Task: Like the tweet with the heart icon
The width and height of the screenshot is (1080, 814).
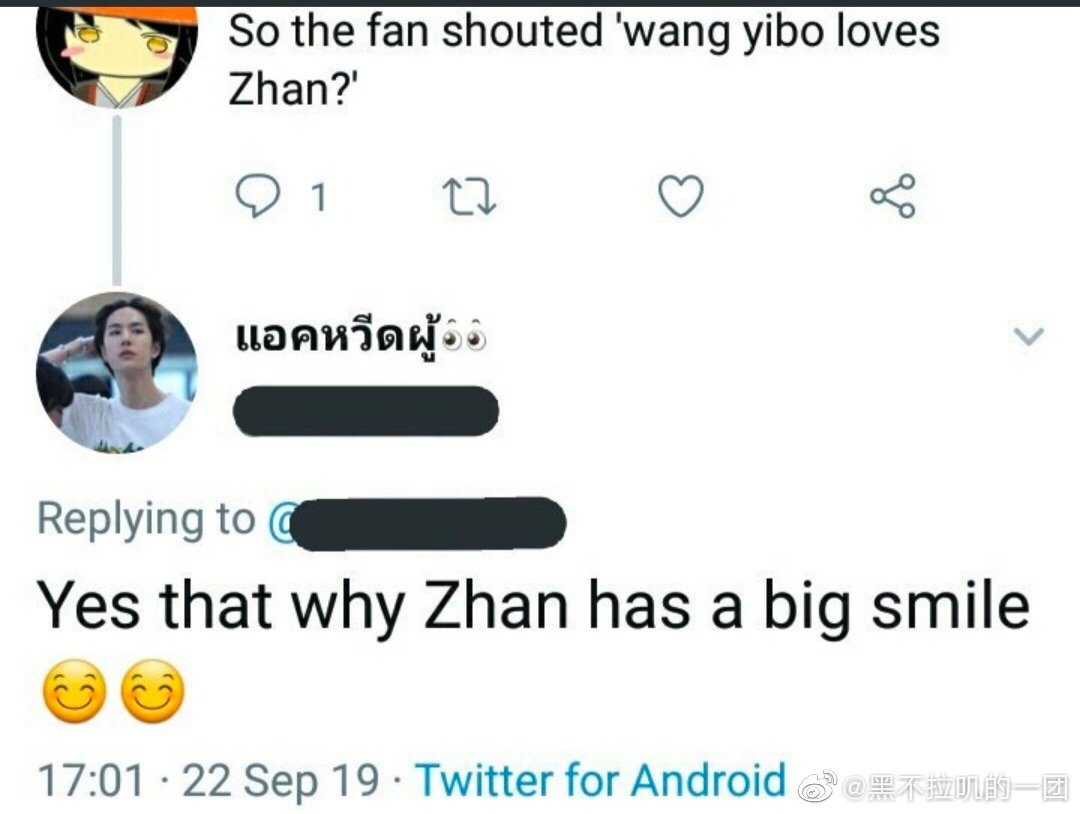Action: (681, 196)
